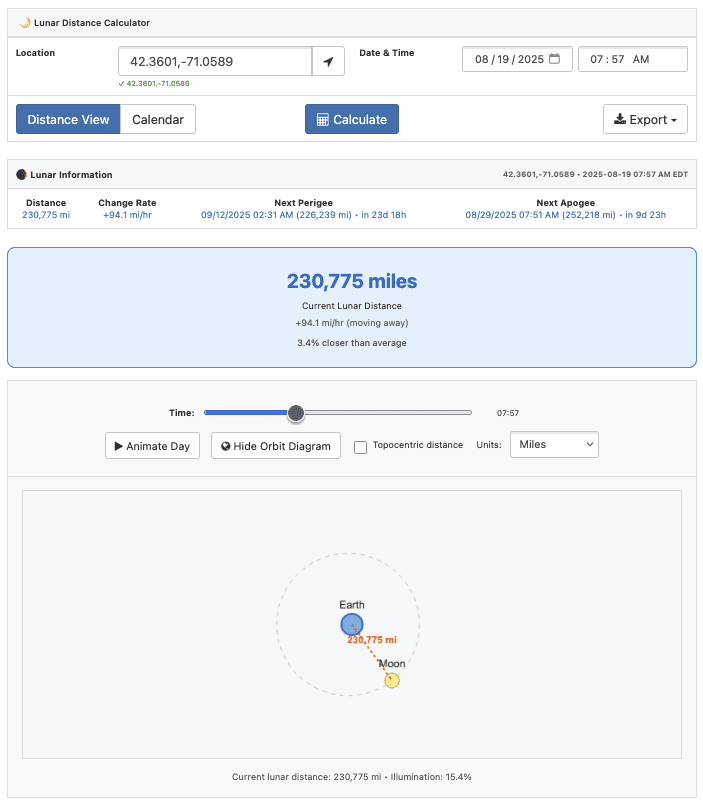Expand the Units dropdown showing Miles
Viewport: 703px width, 807px height.
554,444
